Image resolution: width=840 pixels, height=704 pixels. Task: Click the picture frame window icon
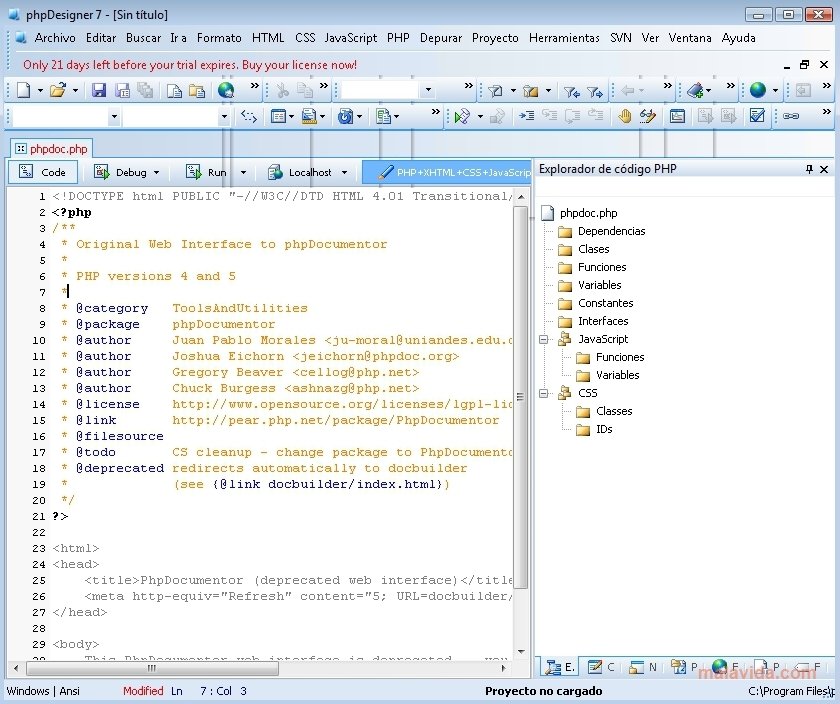coord(677,116)
